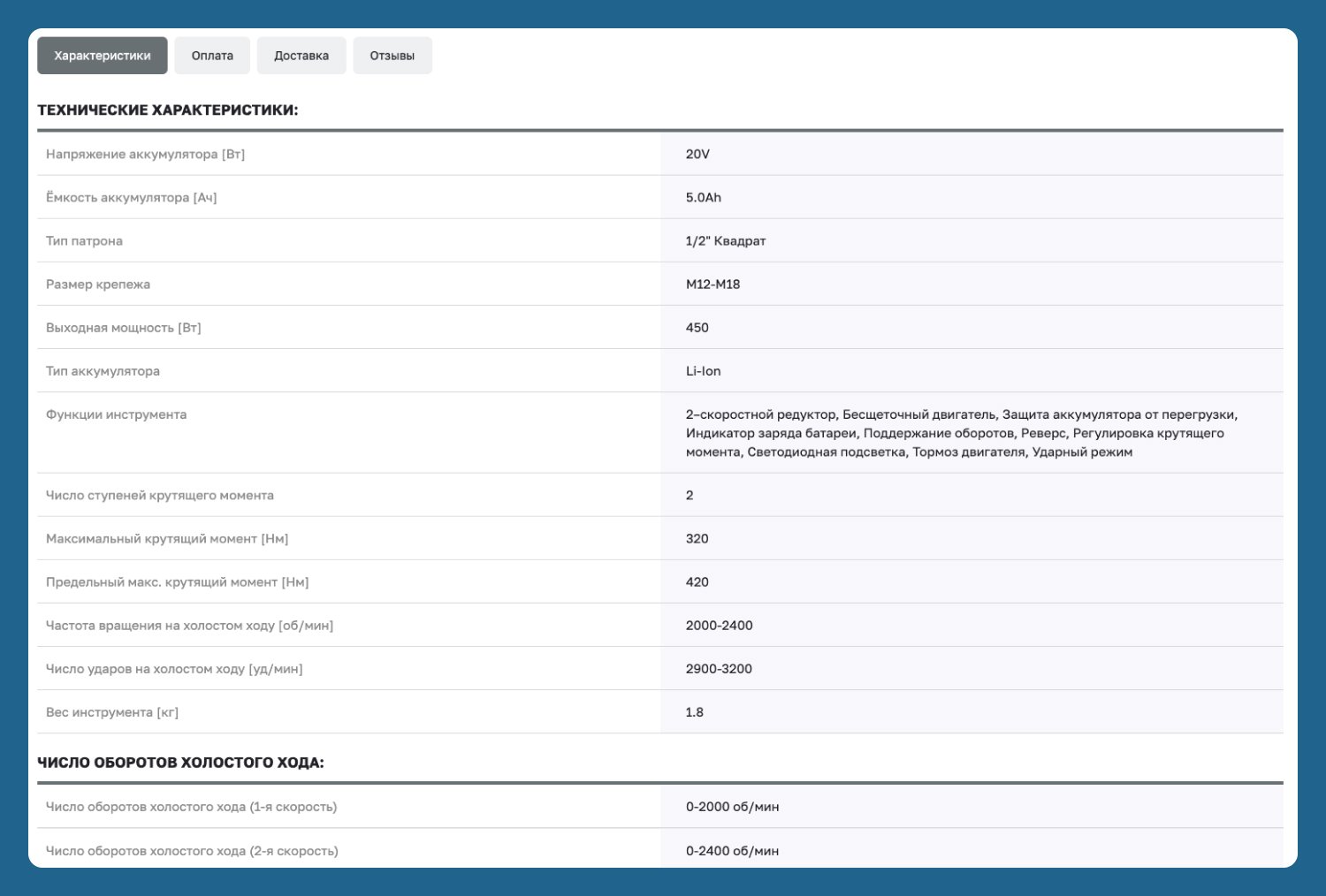The width and height of the screenshot is (1326, 896).
Task: Select the Тип аккумулятора label
Action: [x=103, y=370]
